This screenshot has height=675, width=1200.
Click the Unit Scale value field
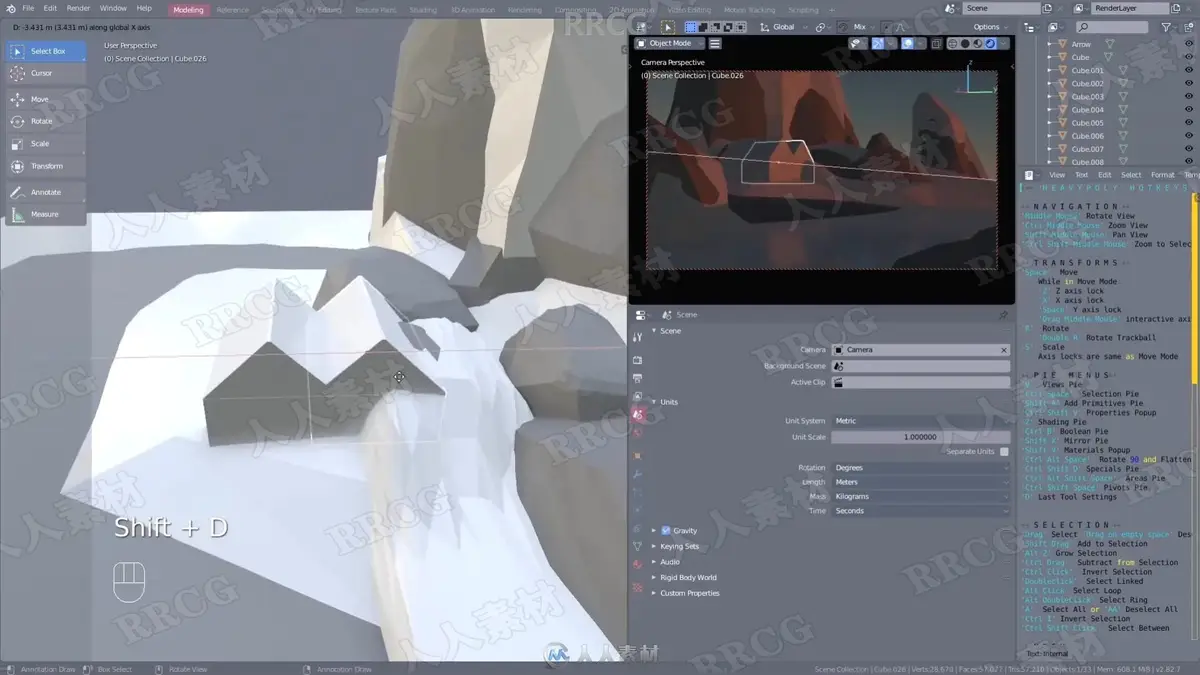tap(920, 437)
